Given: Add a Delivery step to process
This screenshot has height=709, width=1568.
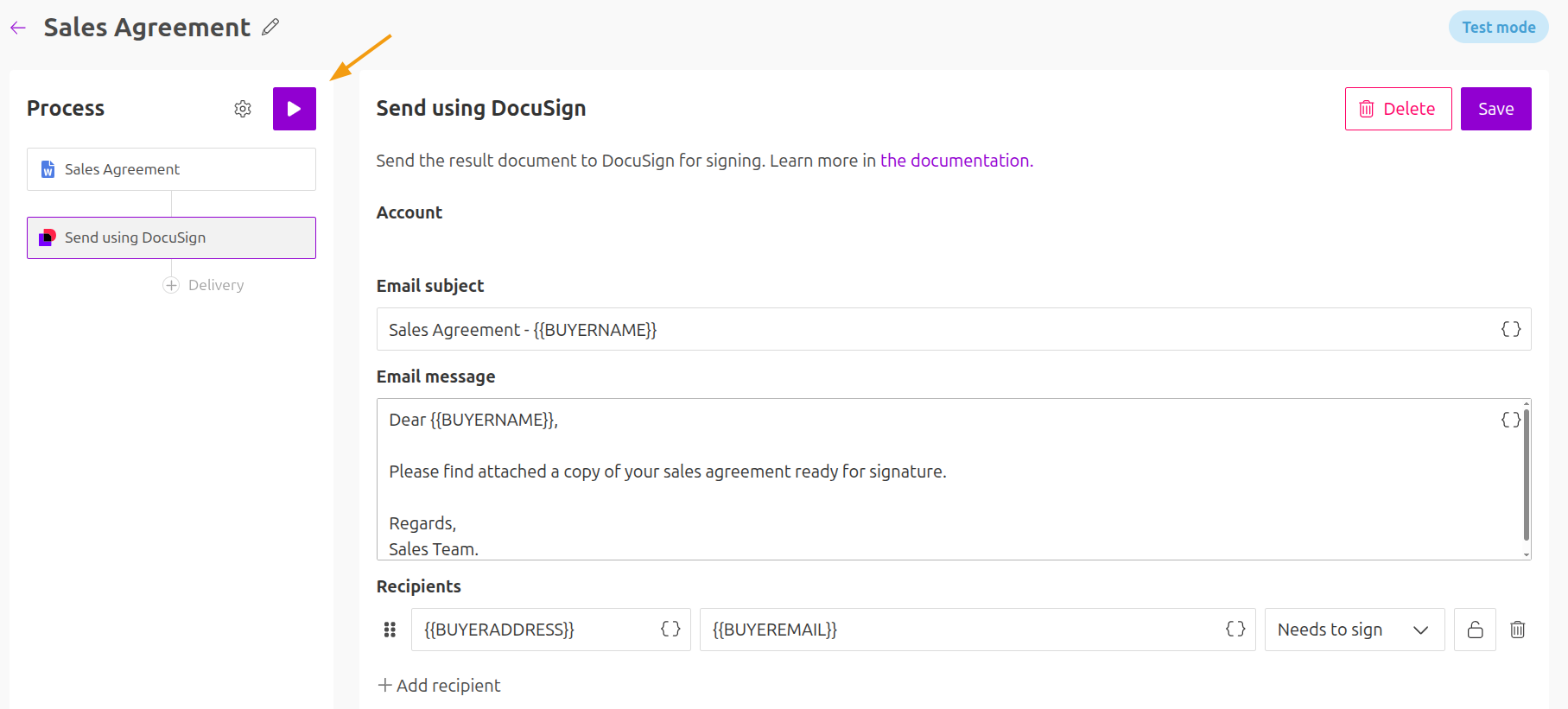Looking at the screenshot, I should click(x=204, y=285).
